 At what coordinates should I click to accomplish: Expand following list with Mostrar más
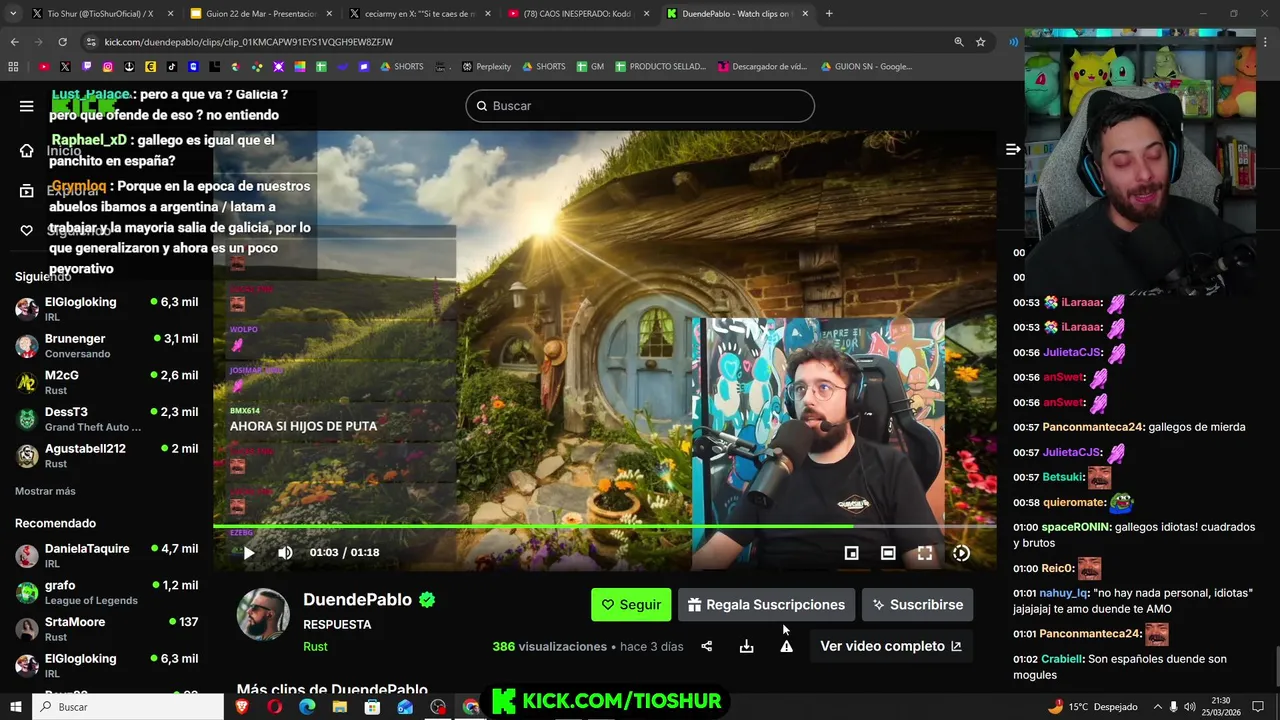[x=45, y=491]
